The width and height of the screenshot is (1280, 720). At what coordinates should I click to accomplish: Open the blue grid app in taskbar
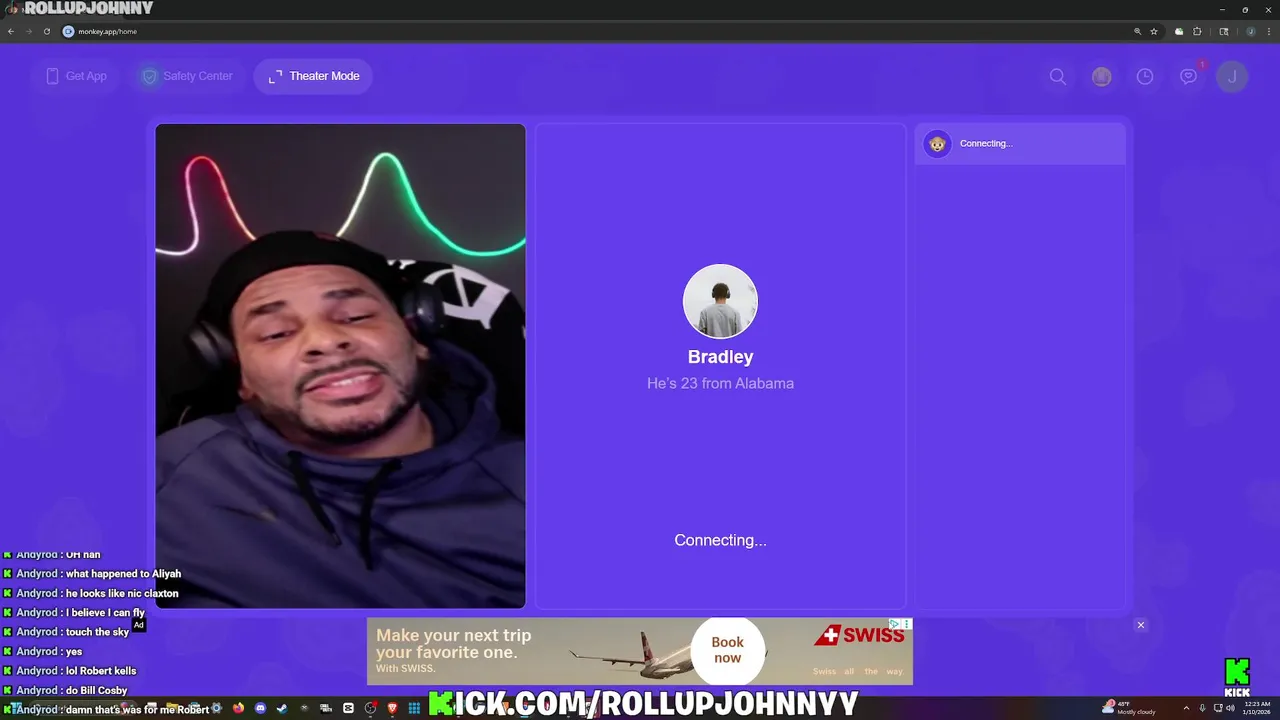414,708
